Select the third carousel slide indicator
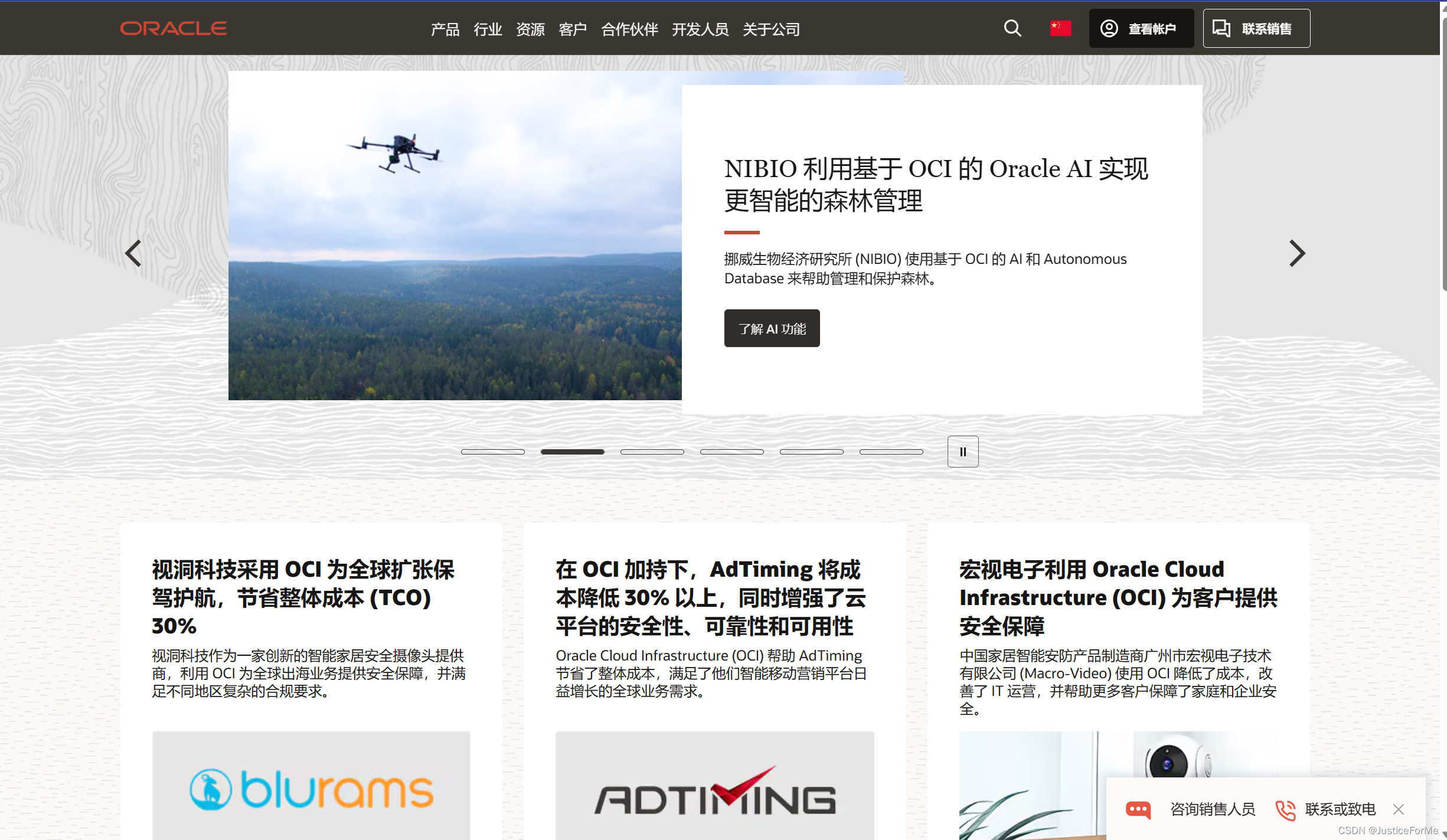The height and width of the screenshot is (840, 1447). point(652,452)
